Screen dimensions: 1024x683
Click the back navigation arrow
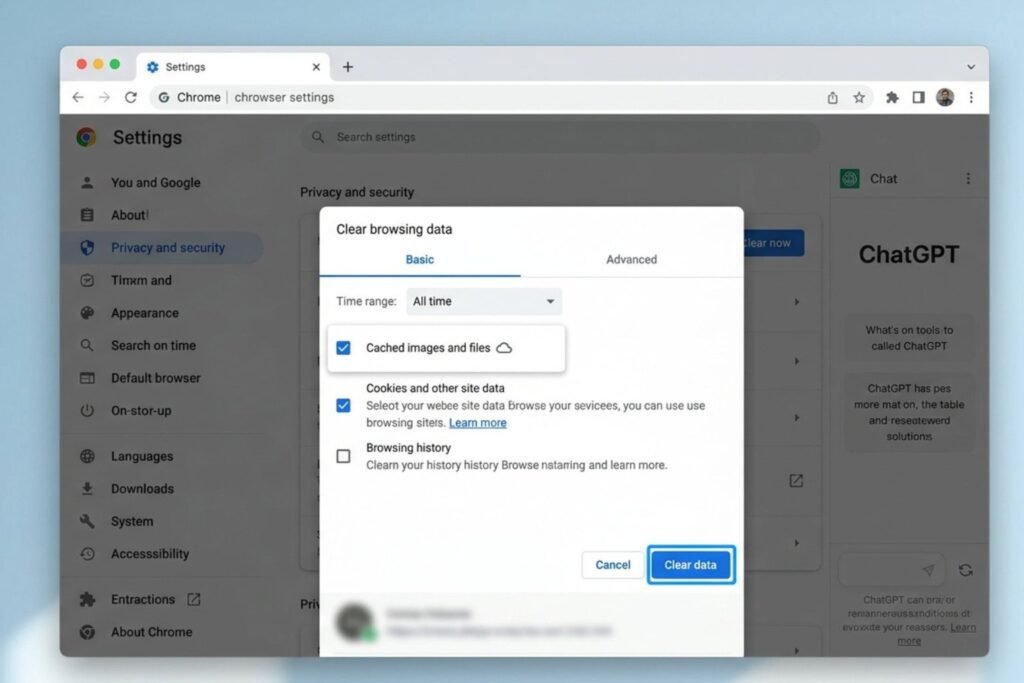[x=78, y=97]
